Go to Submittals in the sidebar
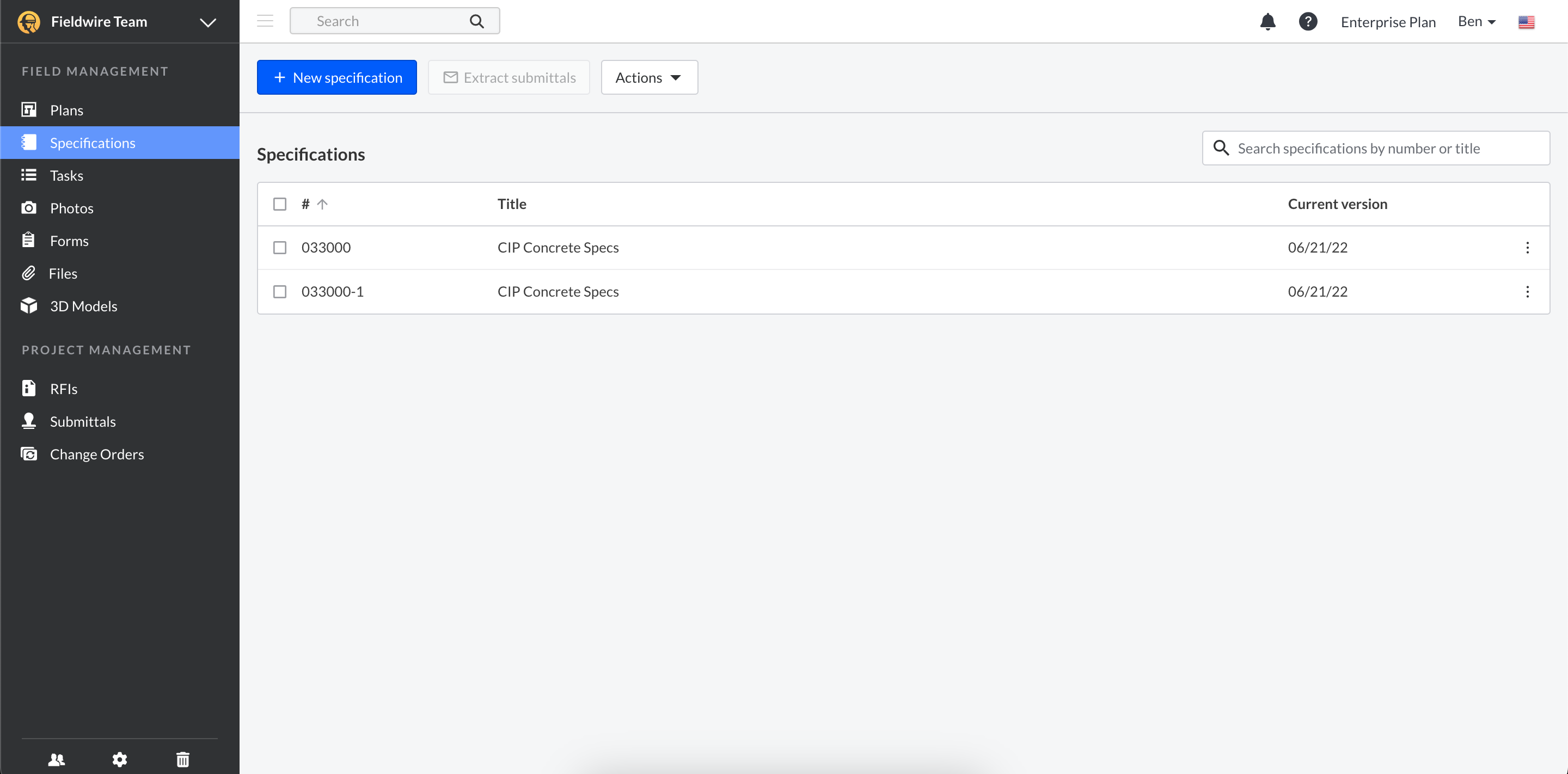The image size is (1568, 774). (82, 421)
